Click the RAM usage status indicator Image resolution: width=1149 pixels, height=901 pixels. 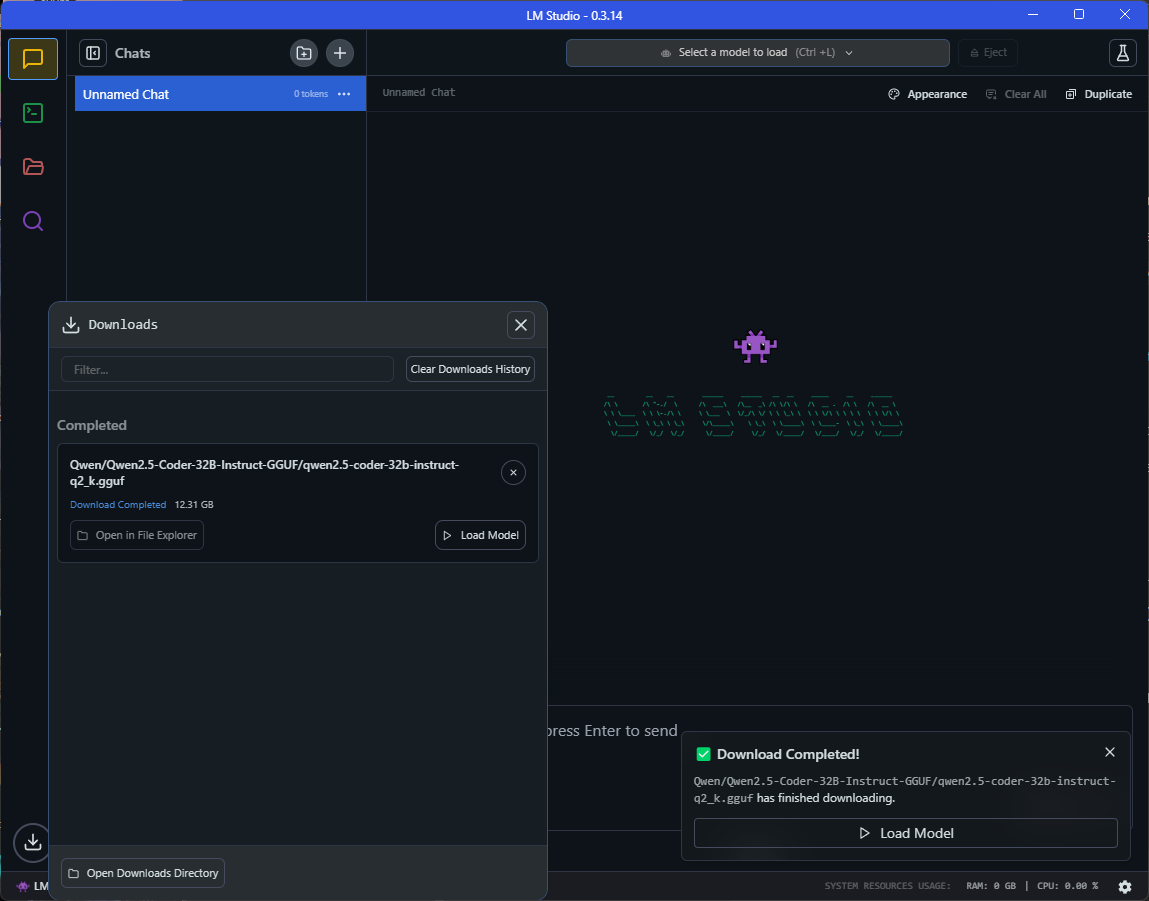991,886
